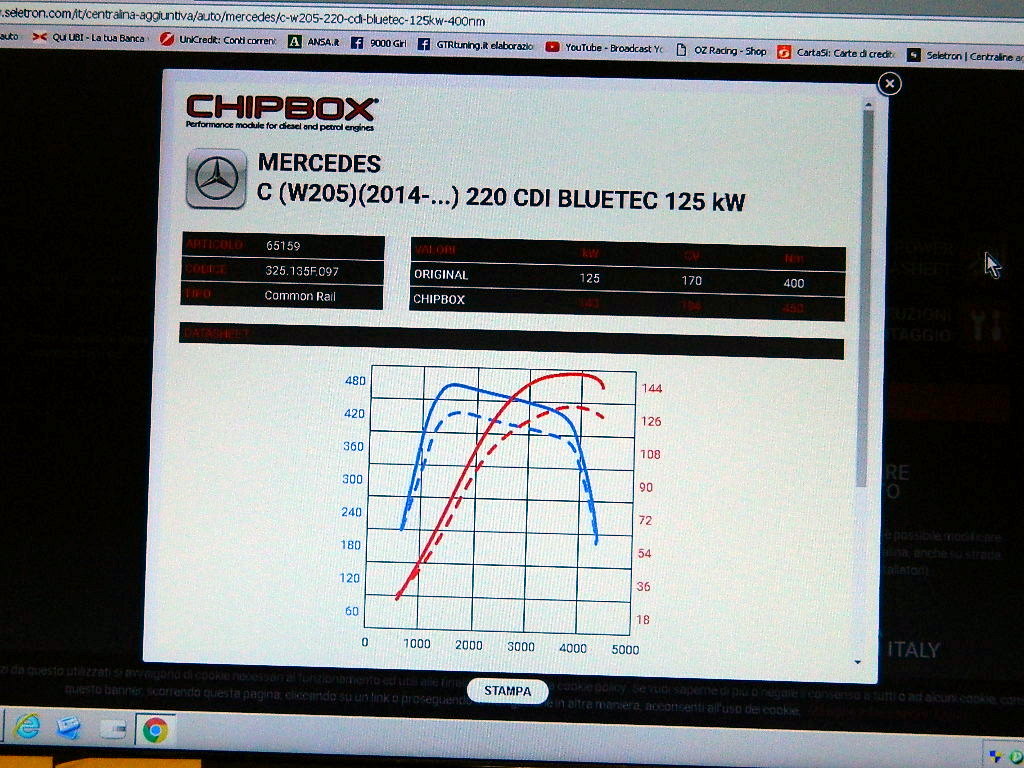The width and height of the screenshot is (1024, 768).
Task: Open the GTRtuning.it bookmark
Action: click(475, 45)
